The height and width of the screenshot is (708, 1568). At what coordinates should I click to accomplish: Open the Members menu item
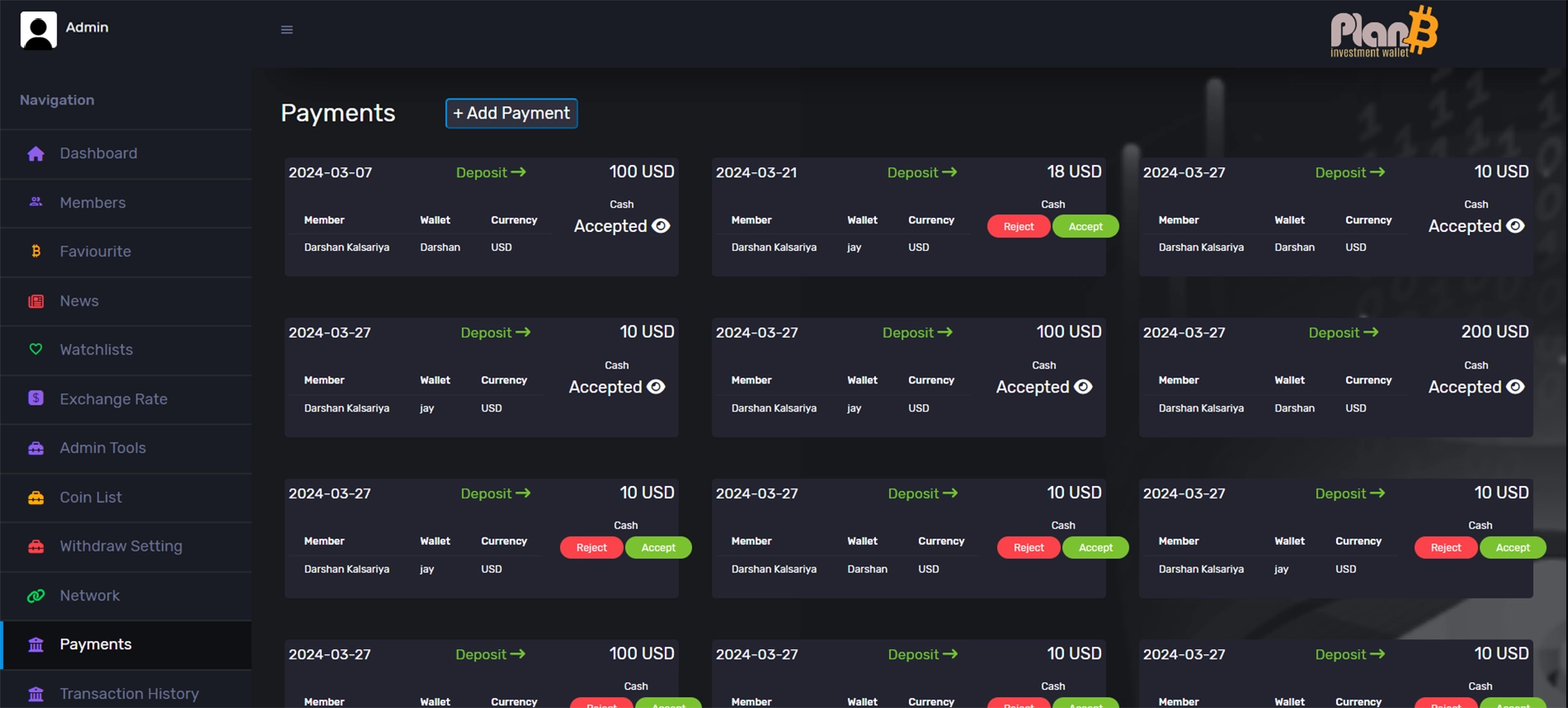pos(126,202)
